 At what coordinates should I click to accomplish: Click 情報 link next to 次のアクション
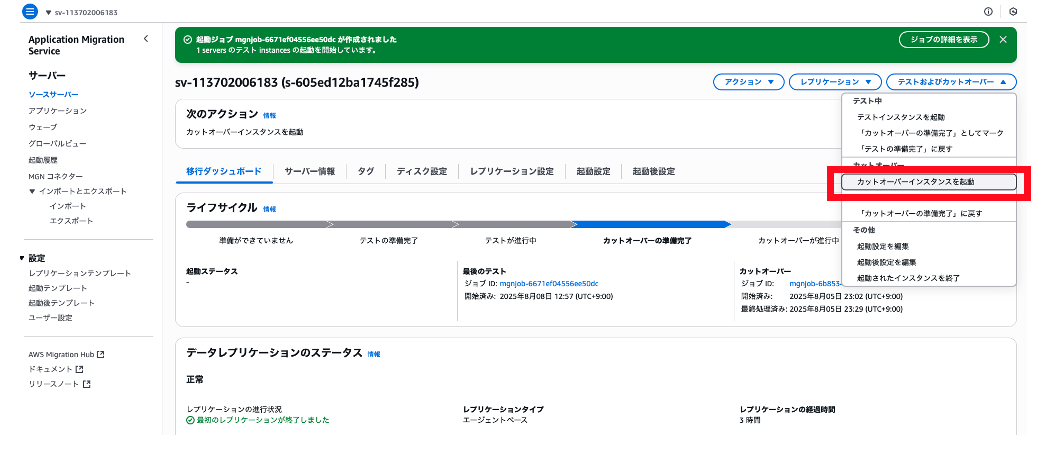269,116
